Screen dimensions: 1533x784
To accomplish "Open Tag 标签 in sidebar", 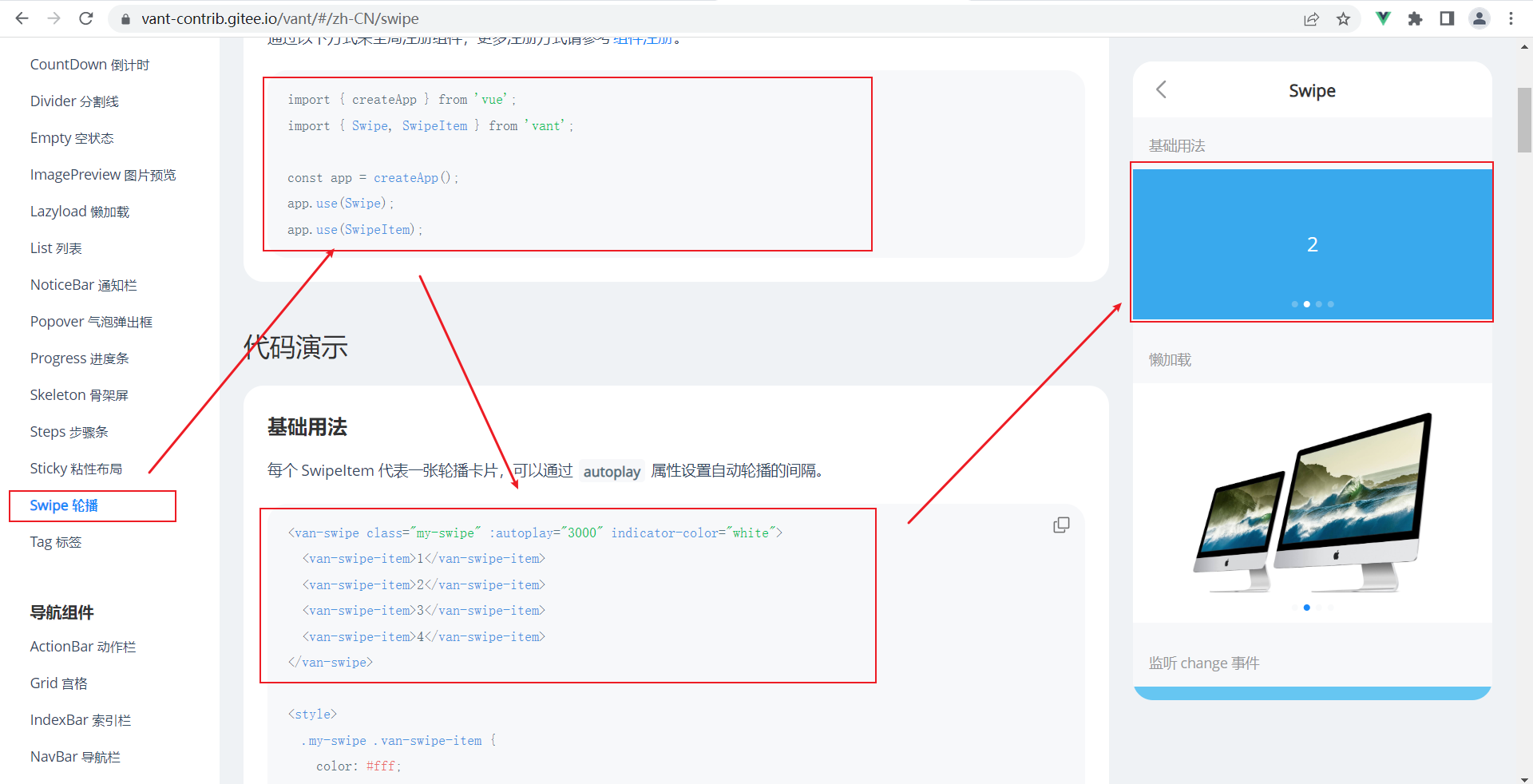I will click(56, 542).
